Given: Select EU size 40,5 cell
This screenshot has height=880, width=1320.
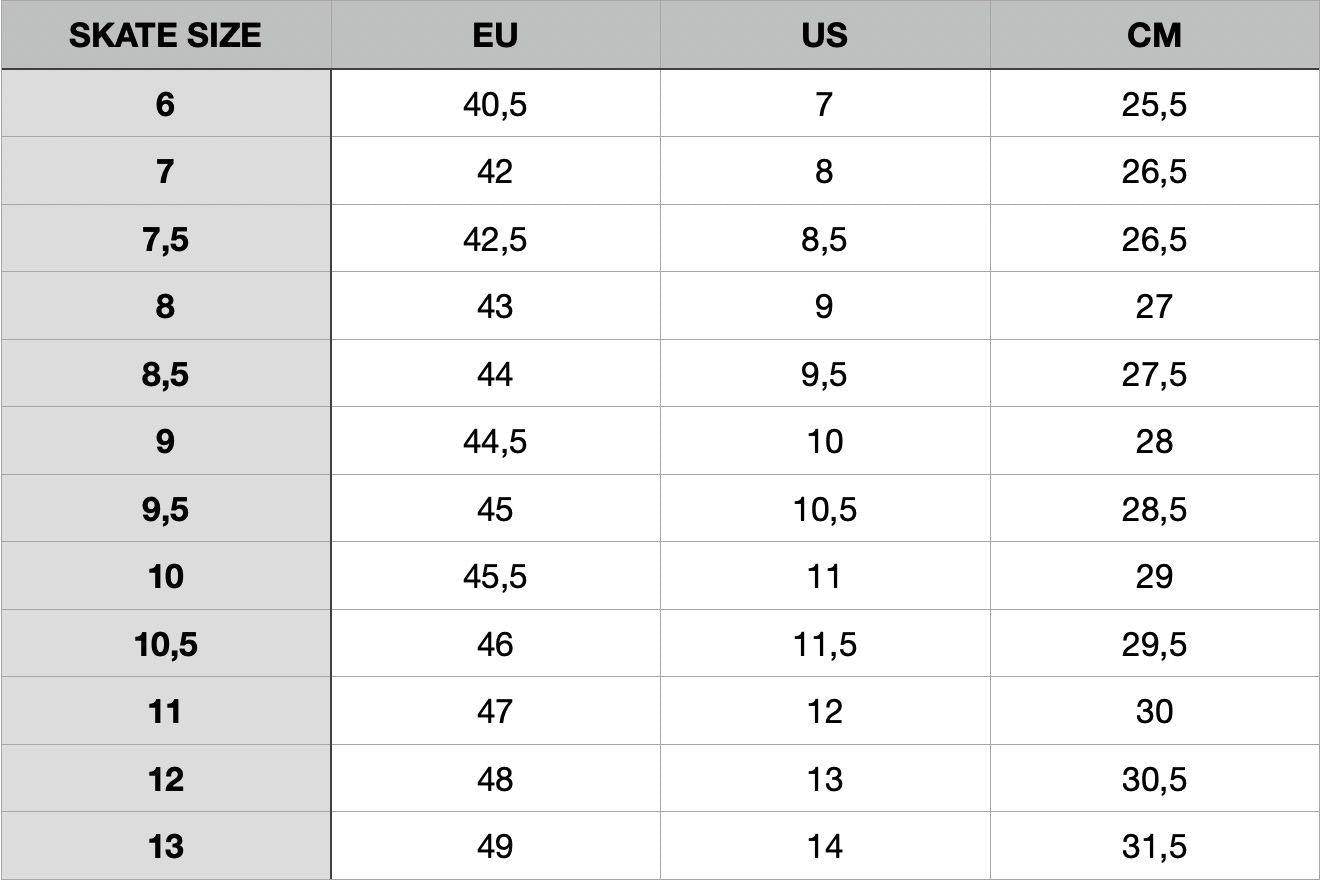Looking at the screenshot, I should pyautogui.click(x=495, y=104).
